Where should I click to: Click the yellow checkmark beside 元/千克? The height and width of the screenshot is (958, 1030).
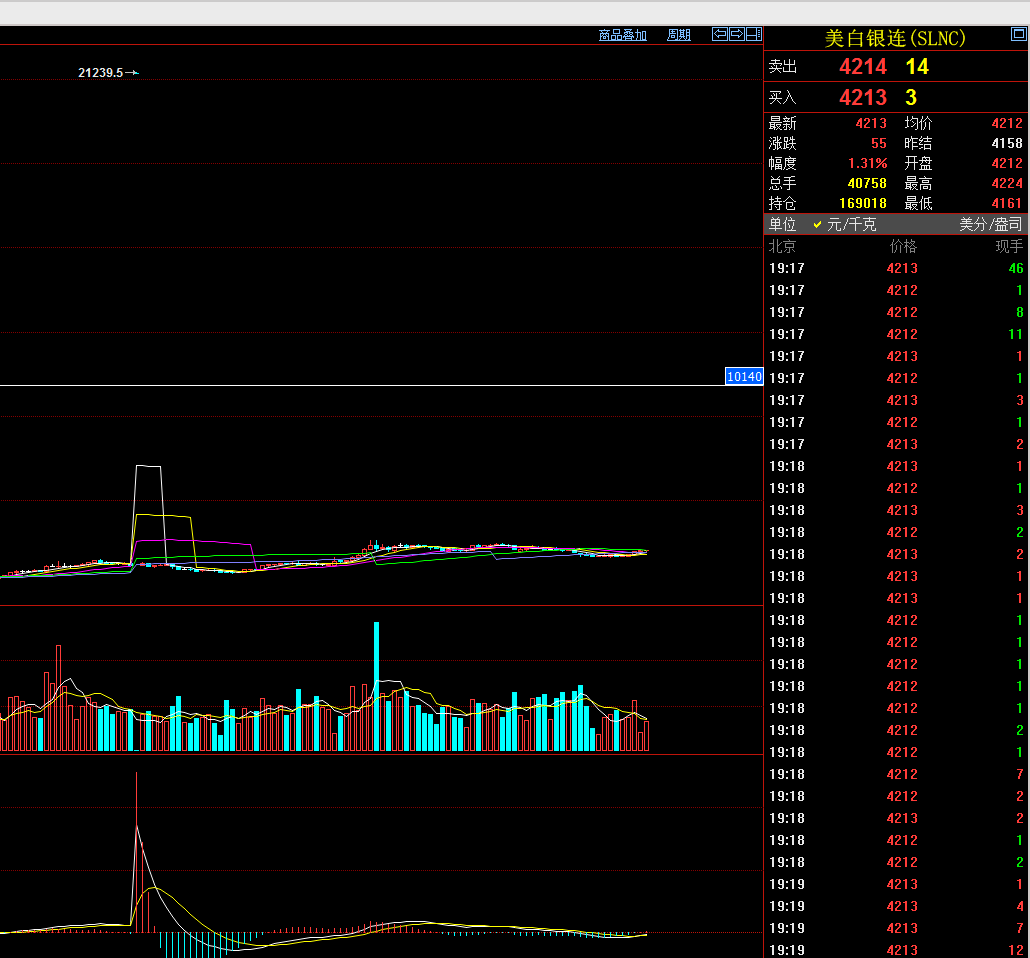coord(817,225)
